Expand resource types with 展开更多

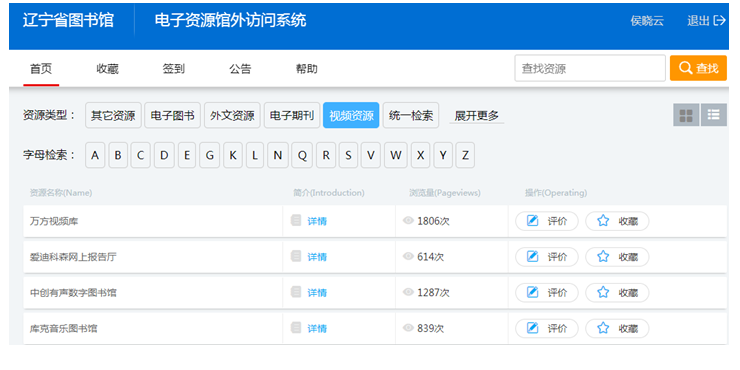(477, 116)
